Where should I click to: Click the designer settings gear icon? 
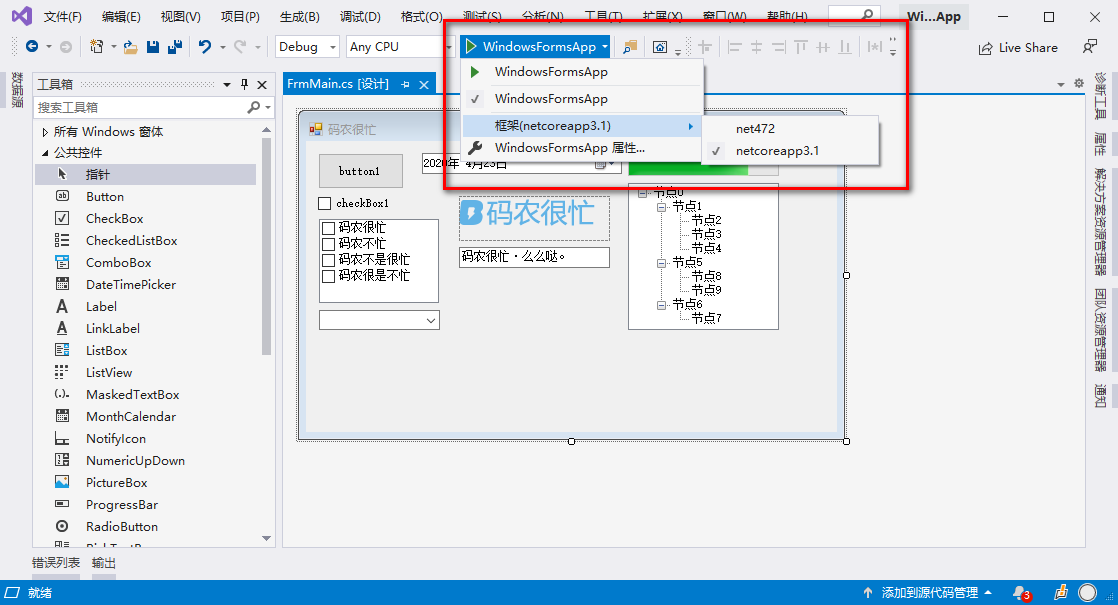(1079, 83)
